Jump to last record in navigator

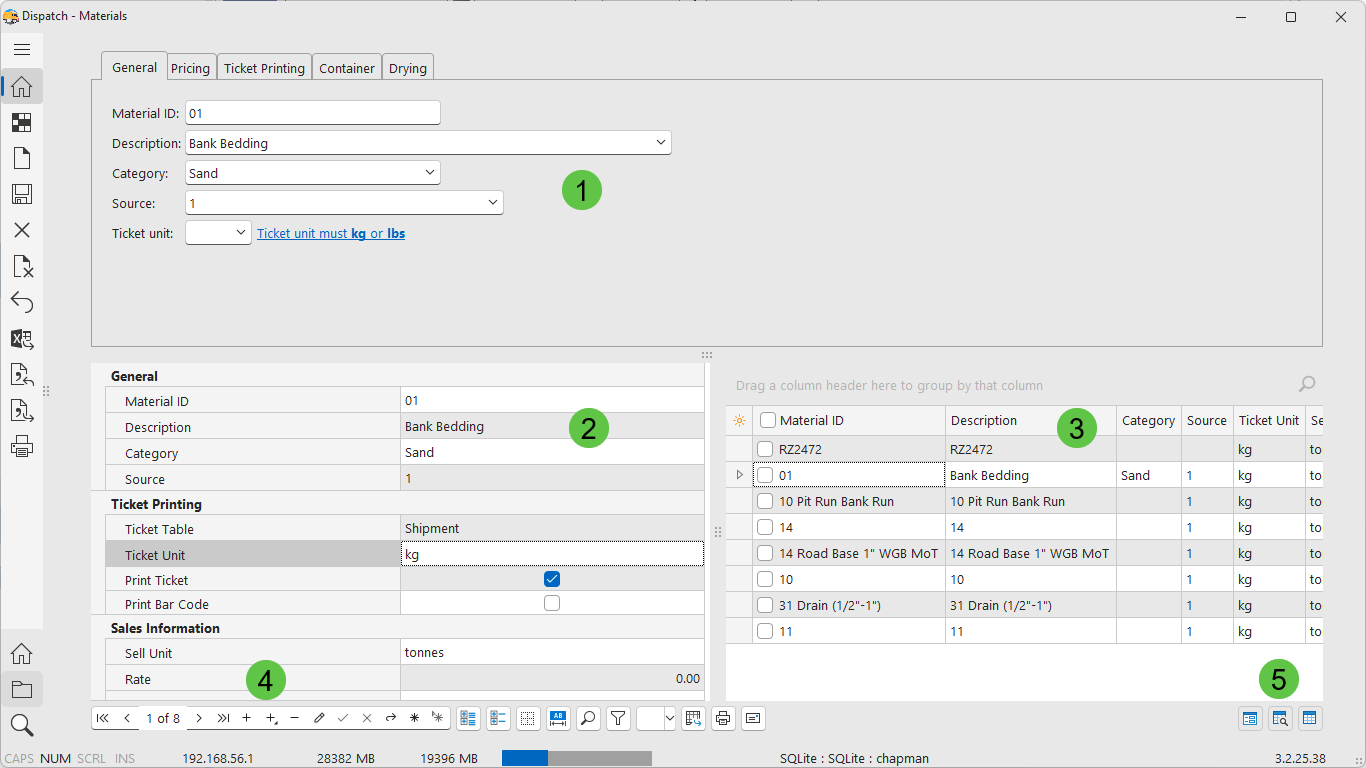click(223, 718)
